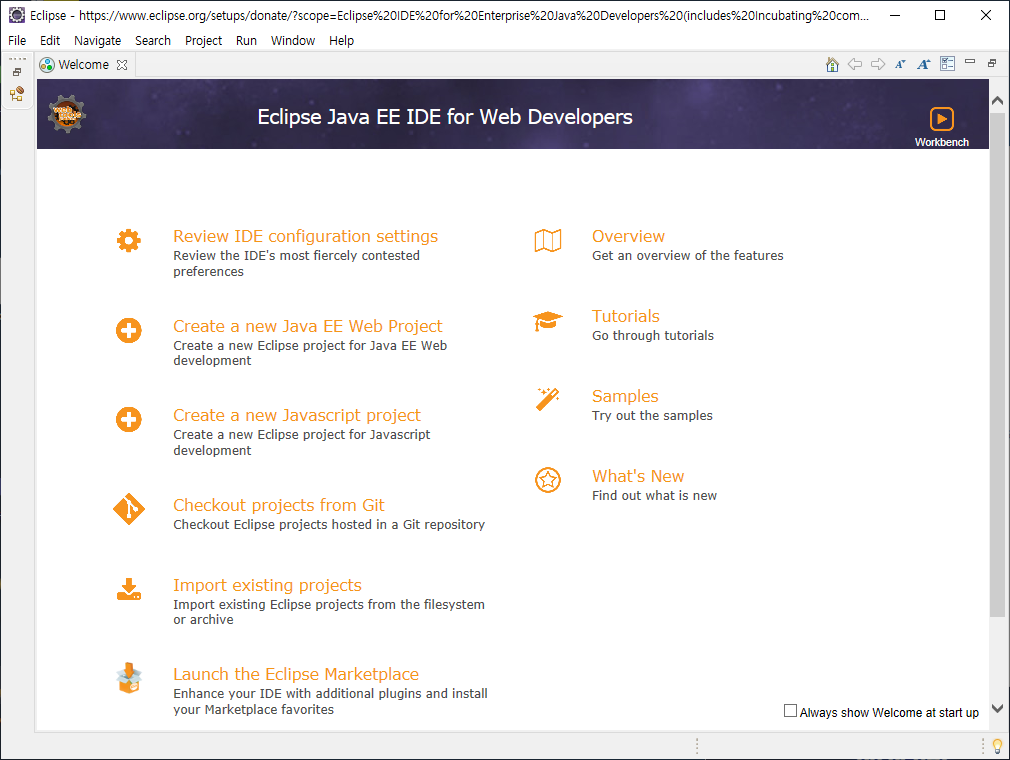Image resolution: width=1010 pixels, height=760 pixels.
Task: Click 'Find out what is new' text
Action: [x=654, y=495]
